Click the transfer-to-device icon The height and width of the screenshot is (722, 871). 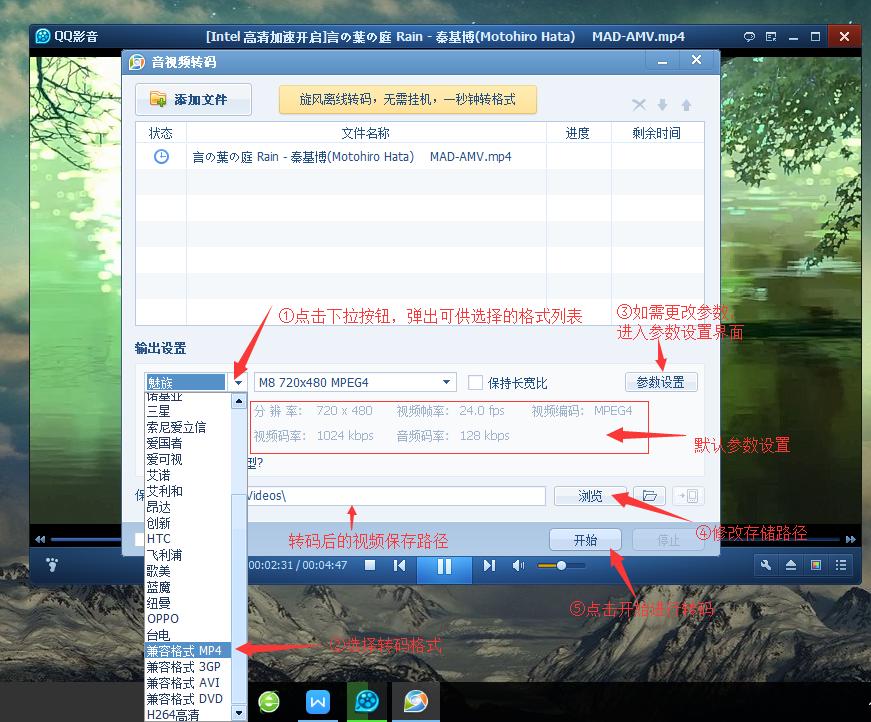coord(690,495)
